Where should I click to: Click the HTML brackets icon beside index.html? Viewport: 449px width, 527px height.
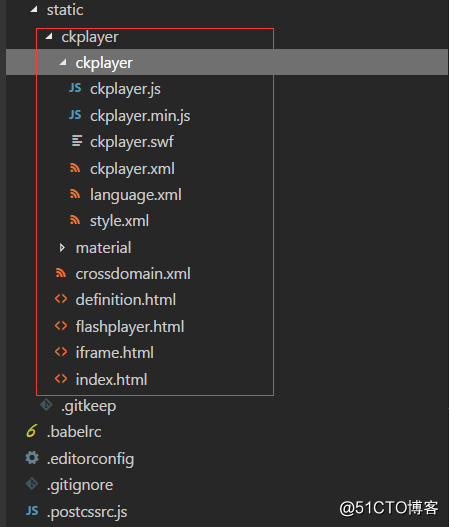click(x=61, y=378)
